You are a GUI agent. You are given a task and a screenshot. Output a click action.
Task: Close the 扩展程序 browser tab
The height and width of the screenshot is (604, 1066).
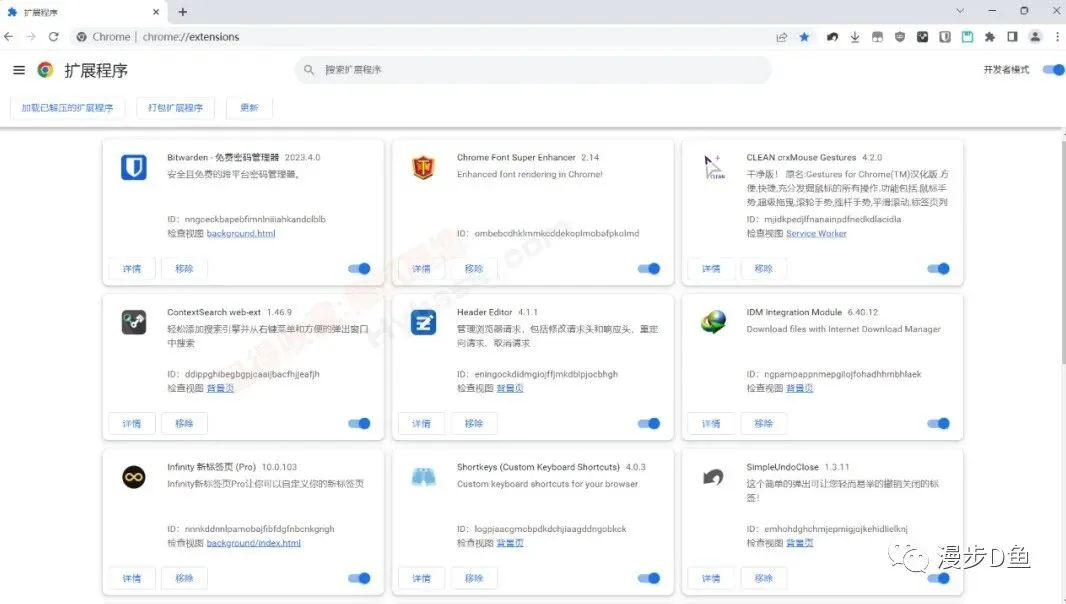(156, 12)
